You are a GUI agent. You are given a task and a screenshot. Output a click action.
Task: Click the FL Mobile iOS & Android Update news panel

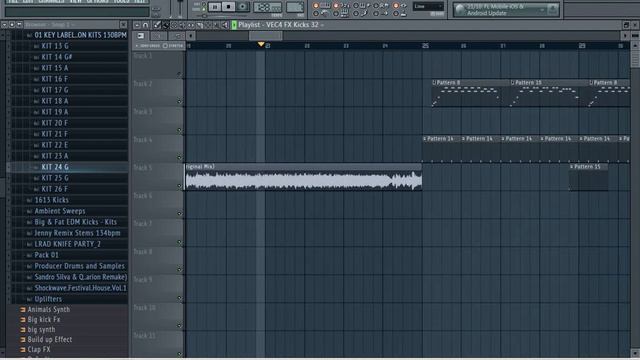coord(506,9)
